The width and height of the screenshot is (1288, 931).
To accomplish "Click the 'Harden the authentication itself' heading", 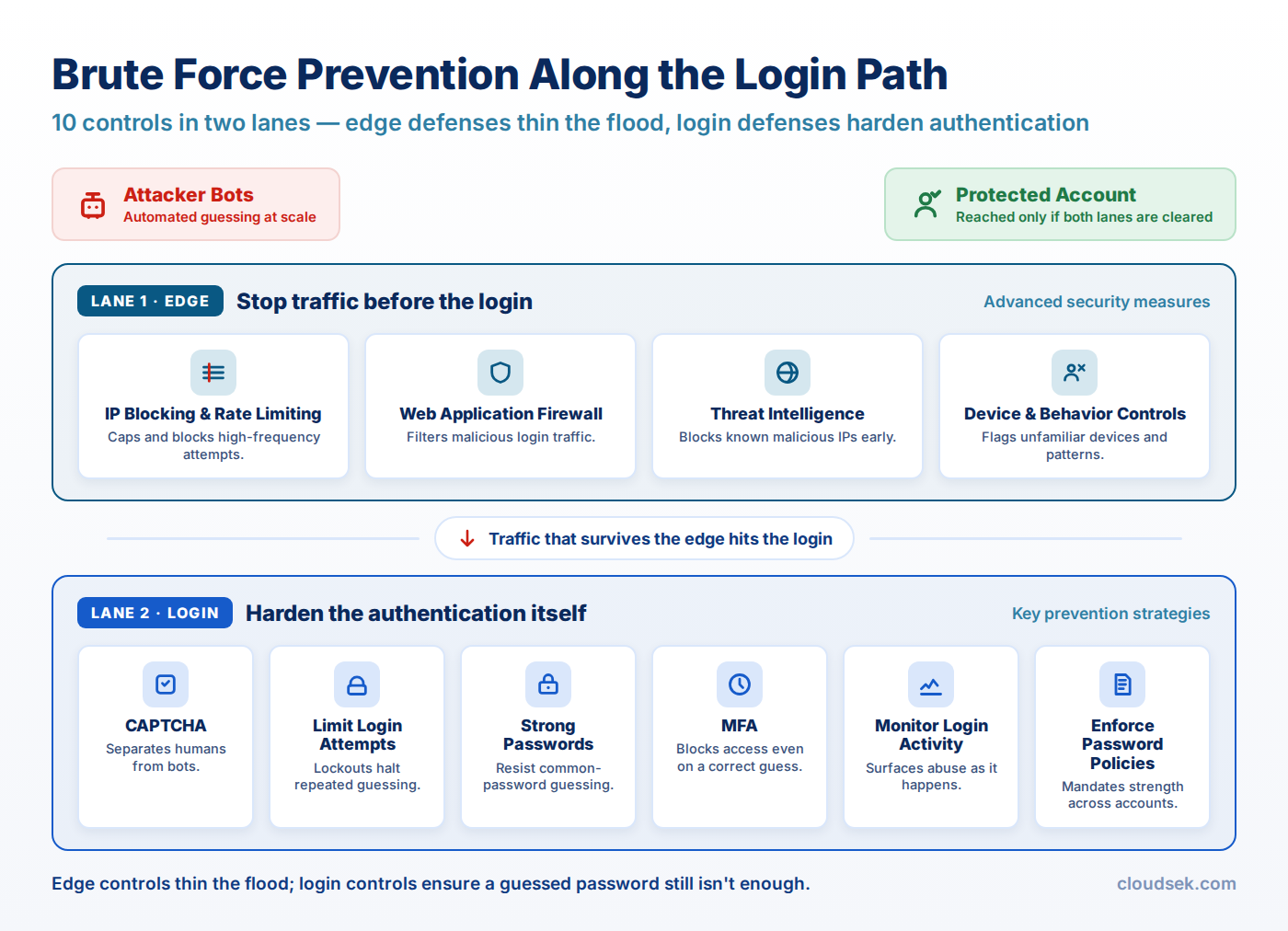I will 416,614.
